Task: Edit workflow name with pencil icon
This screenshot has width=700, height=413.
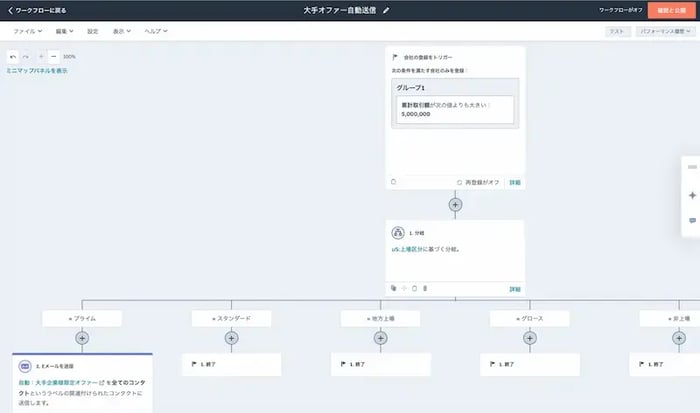Action: pos(386,10)
